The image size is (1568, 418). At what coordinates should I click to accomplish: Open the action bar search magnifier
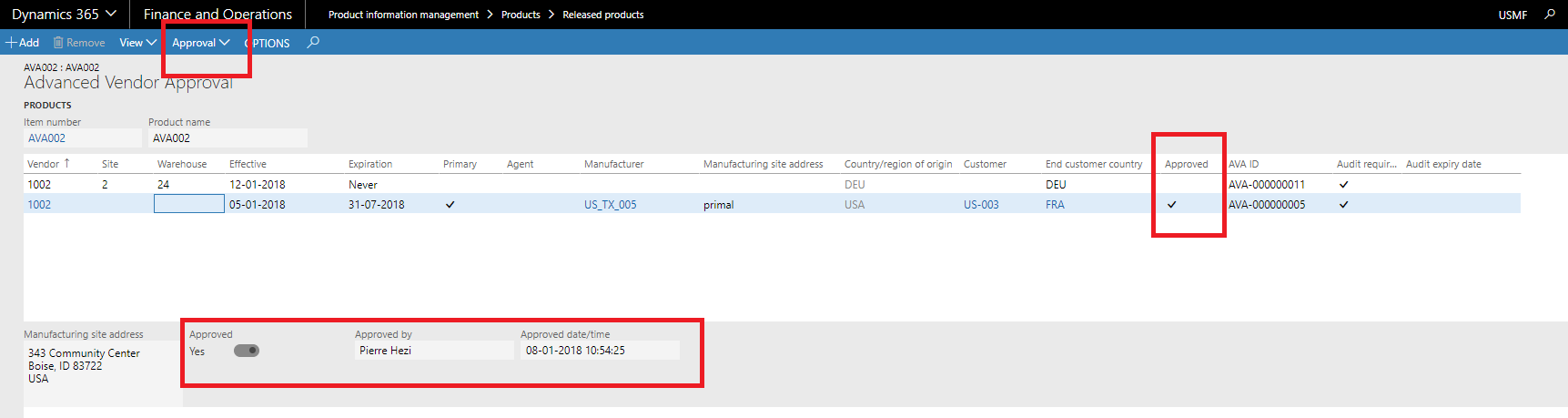tap(313, 42)
